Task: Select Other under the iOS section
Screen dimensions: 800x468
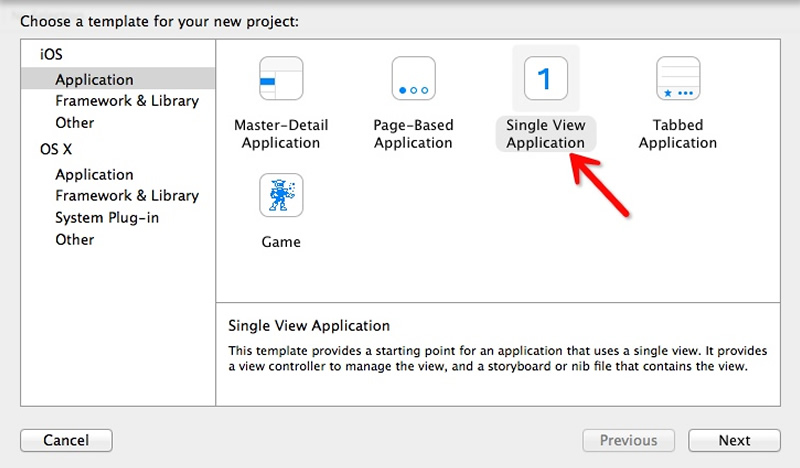Action: 75,123
